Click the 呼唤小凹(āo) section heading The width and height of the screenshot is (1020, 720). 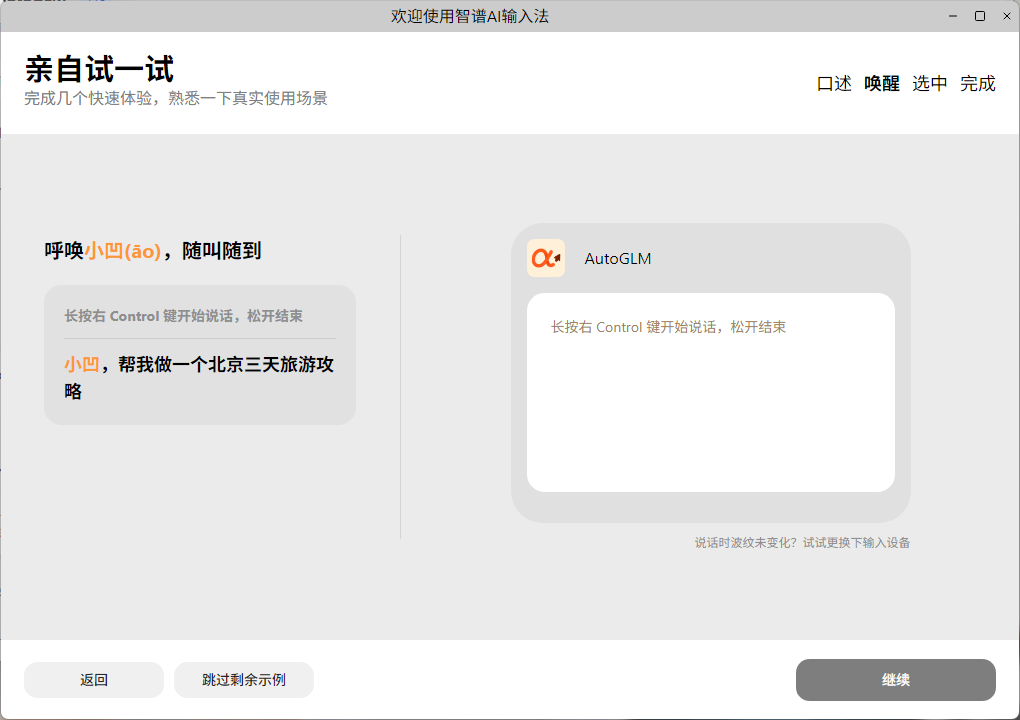tap(152, 251)
